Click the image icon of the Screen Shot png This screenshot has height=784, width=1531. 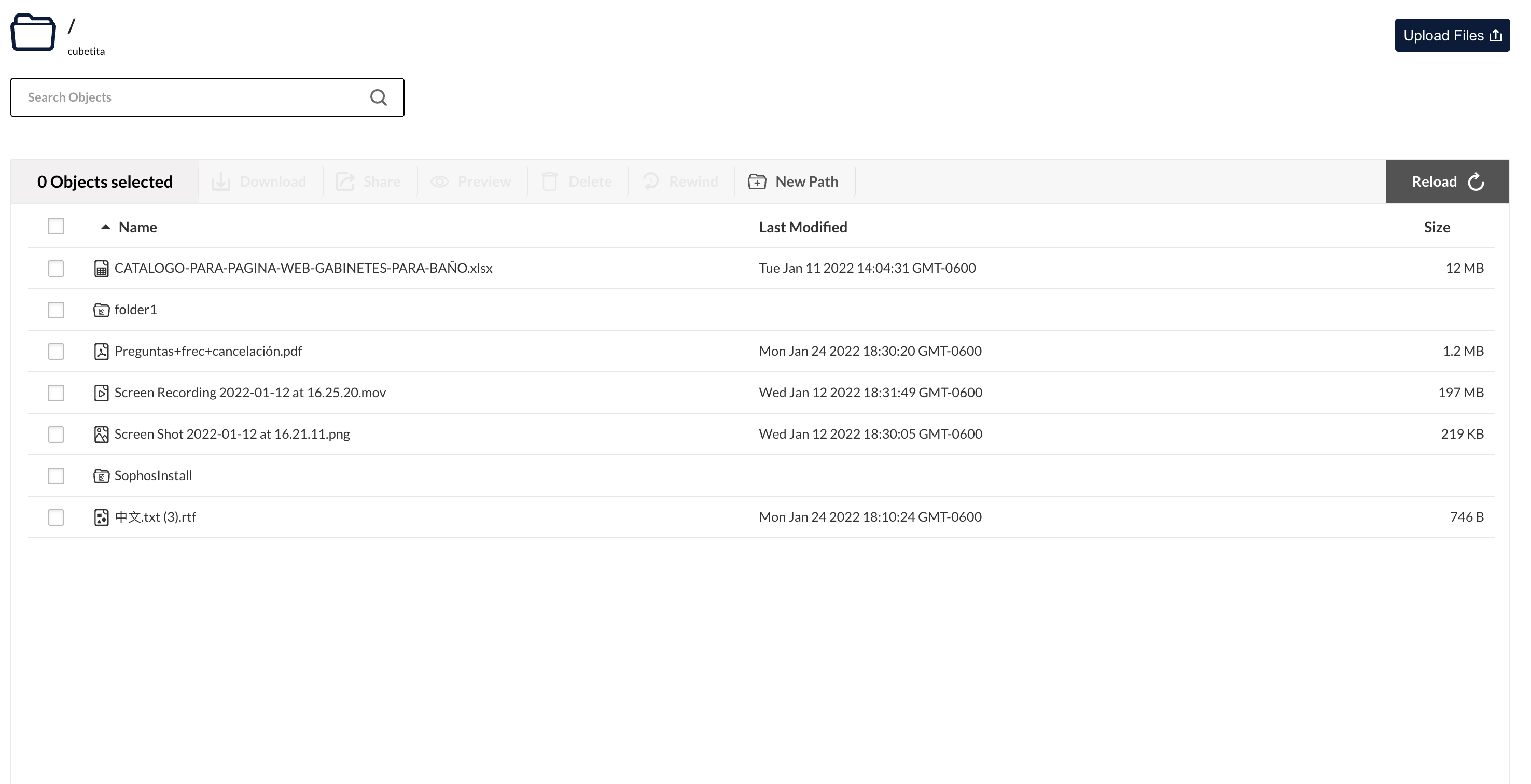click(101, 435)
